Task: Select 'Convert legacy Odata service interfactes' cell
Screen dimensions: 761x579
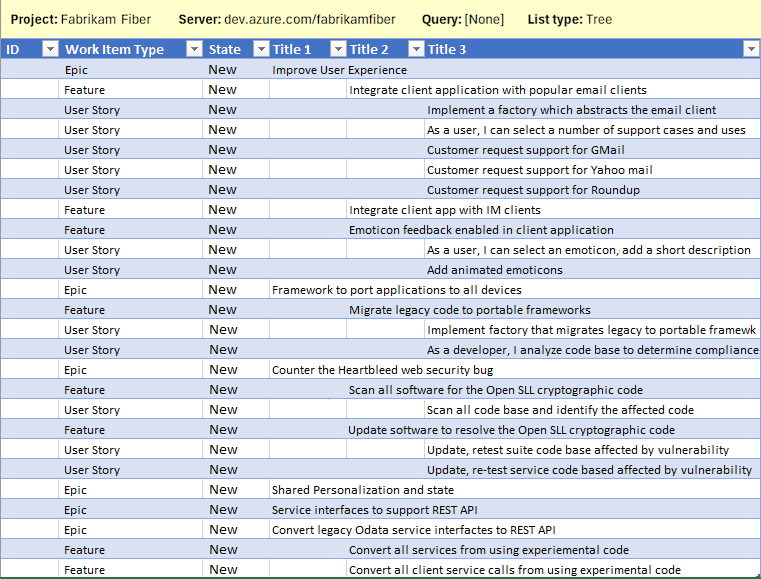Action: point(414,530)
